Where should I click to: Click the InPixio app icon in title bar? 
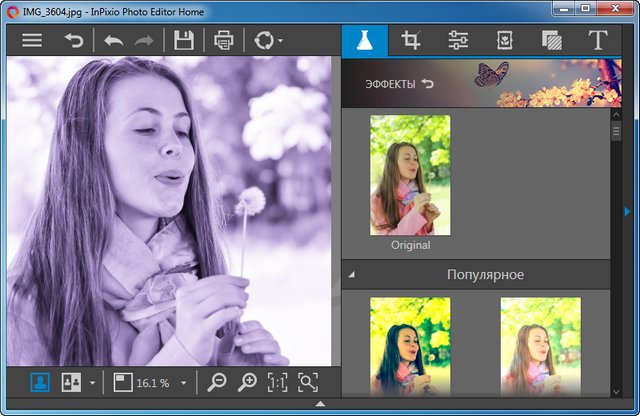pos(13,12)
